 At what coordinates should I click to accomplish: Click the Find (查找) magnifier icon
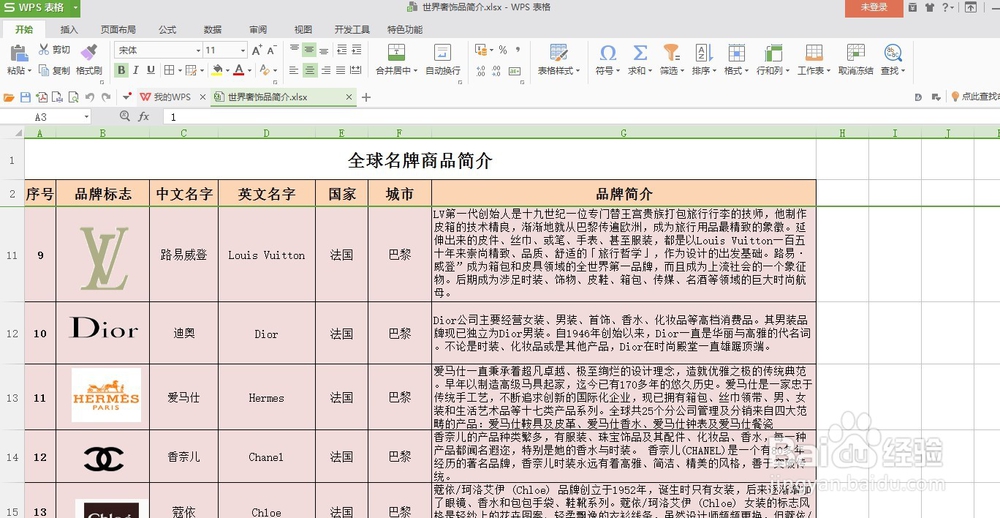tap(893, 52)
